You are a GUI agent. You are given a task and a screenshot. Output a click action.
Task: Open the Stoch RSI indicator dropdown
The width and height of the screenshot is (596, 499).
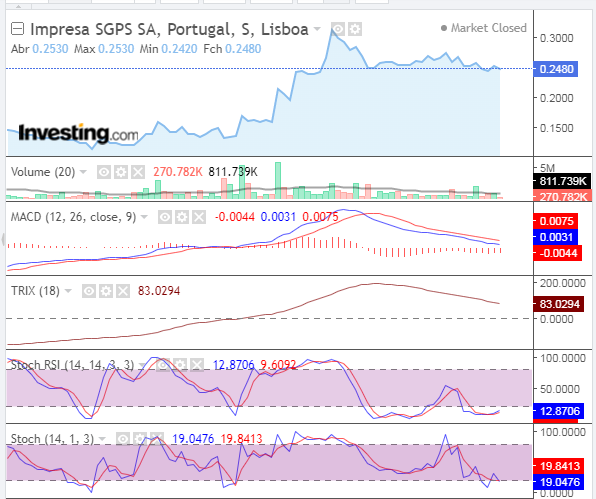coord(142,365)
